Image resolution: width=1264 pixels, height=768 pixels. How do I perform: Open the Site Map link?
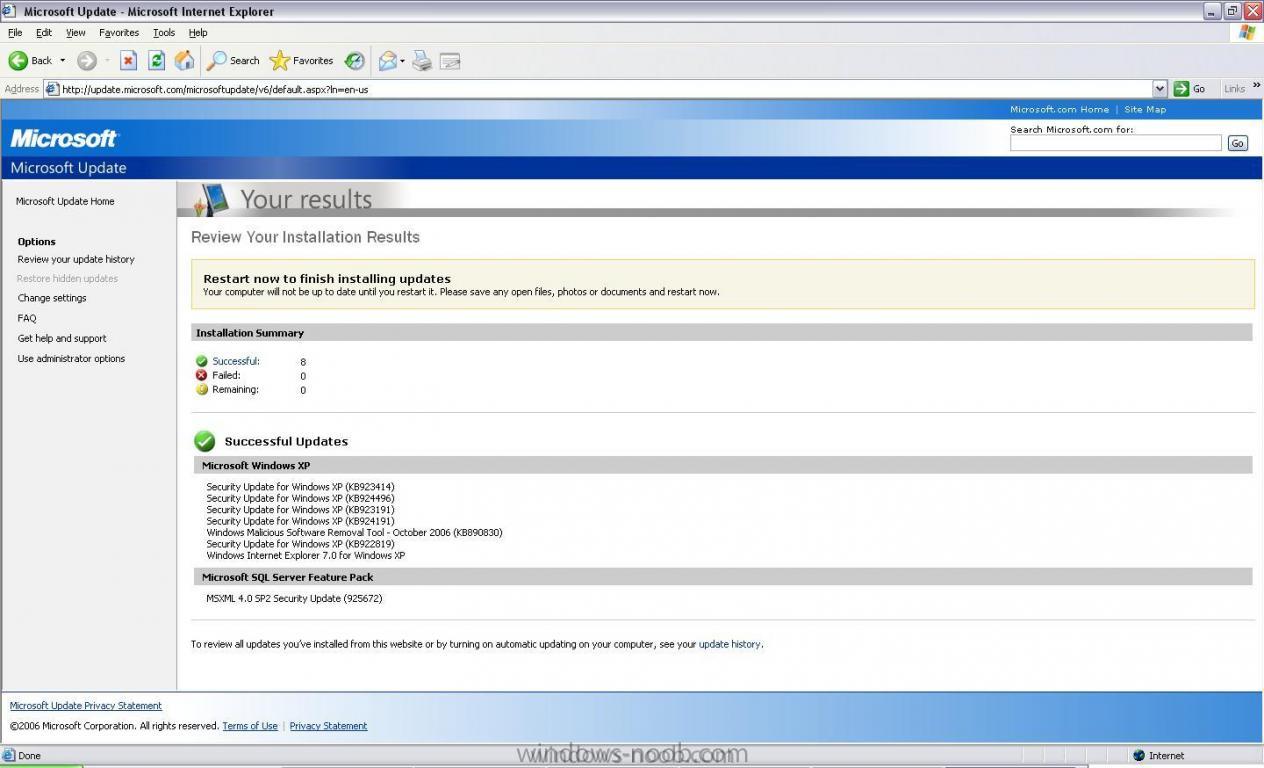1145,110
